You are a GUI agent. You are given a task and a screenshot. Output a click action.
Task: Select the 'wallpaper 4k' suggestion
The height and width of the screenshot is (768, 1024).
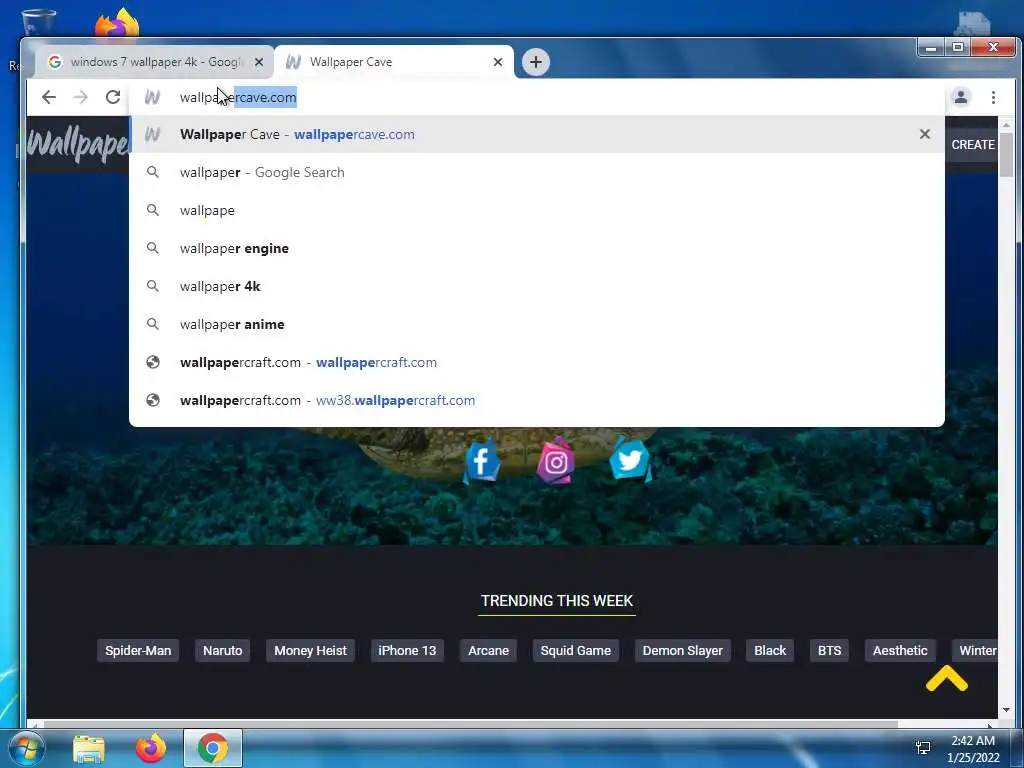pyautogui.click(x=537, y=286)
